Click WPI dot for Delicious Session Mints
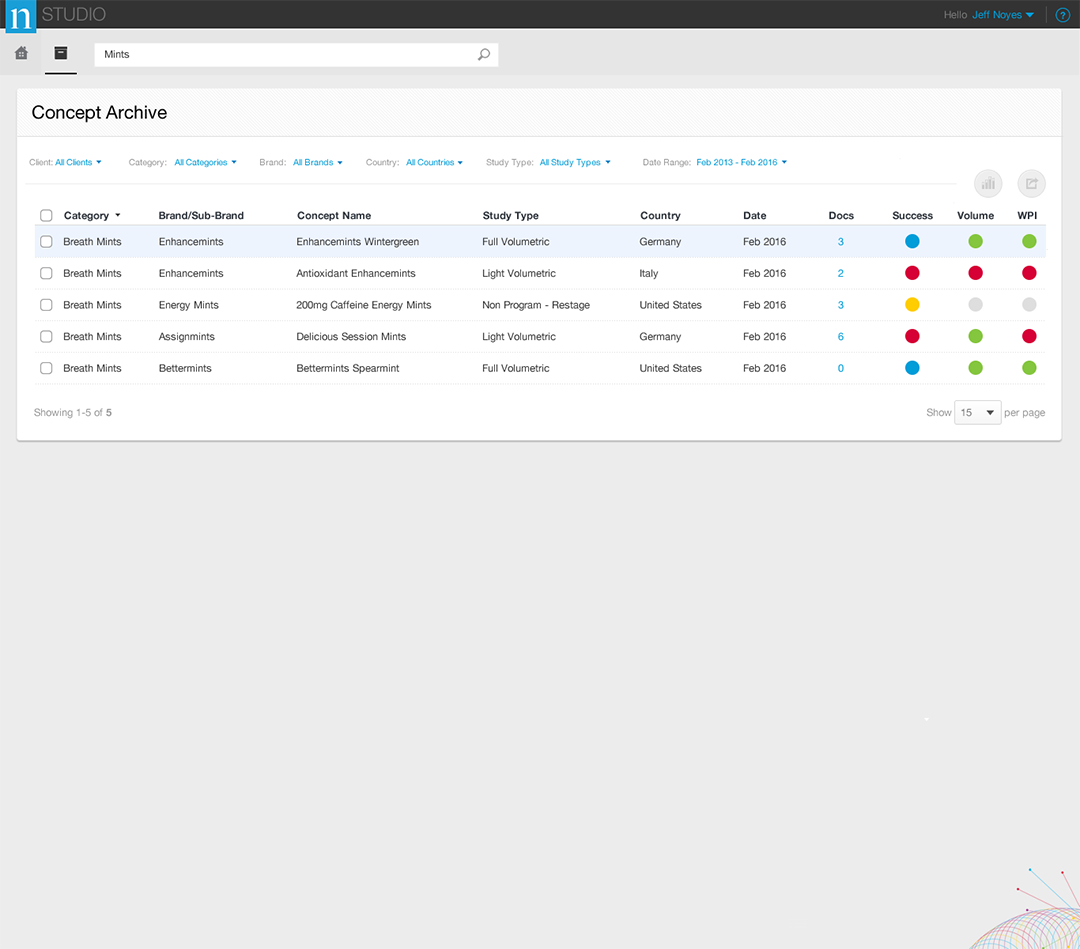 pos(1029,337)
